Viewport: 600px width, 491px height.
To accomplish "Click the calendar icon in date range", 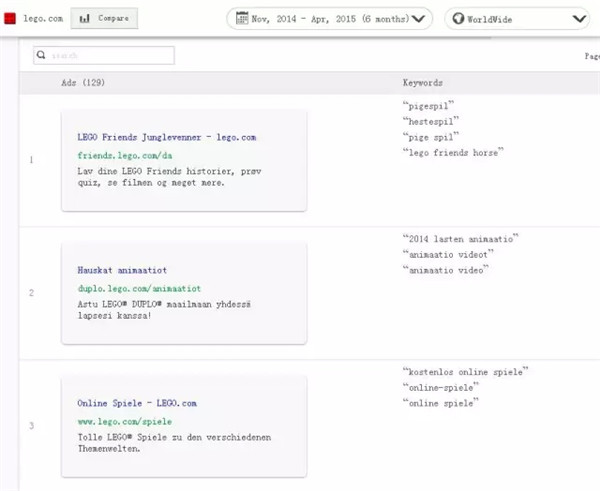I will click(242, 18).
